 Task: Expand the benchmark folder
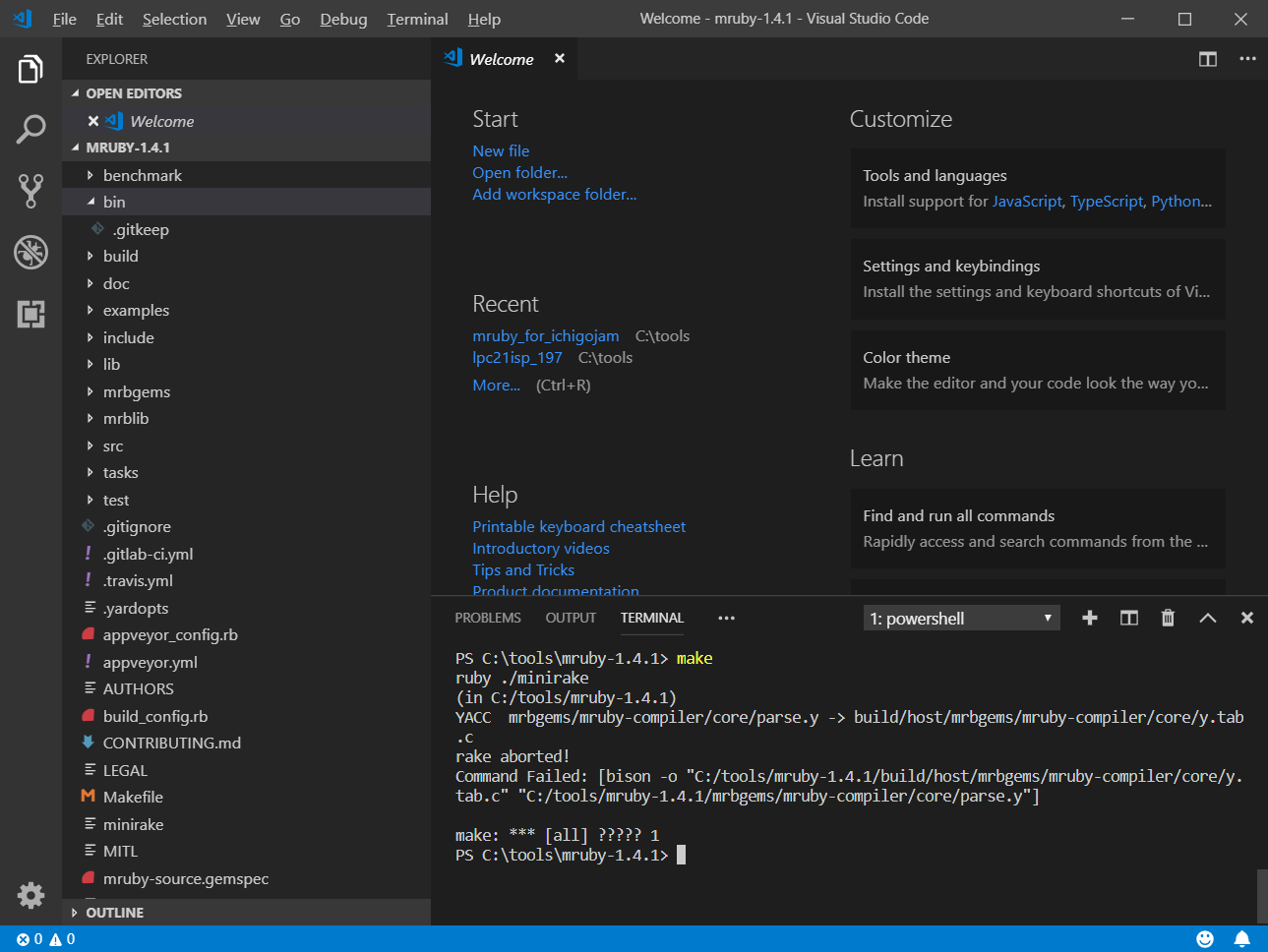[x=246, y=175]
